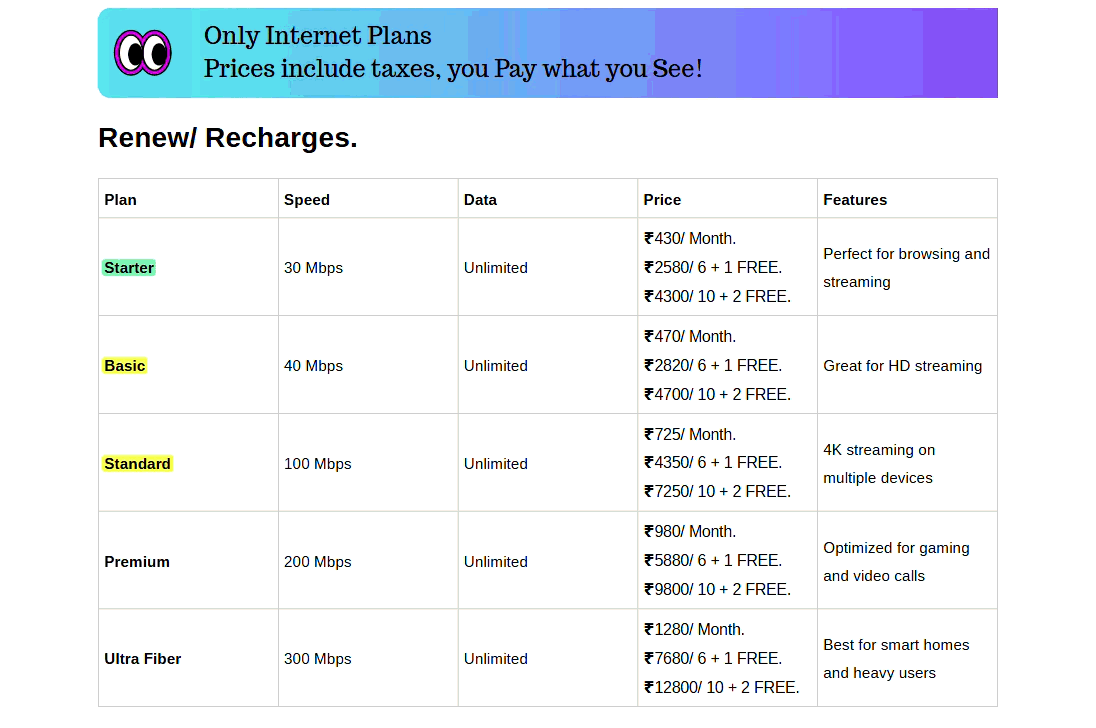Click the Data column header
This screenshot has height=728, width=1096.
point(480,200)
